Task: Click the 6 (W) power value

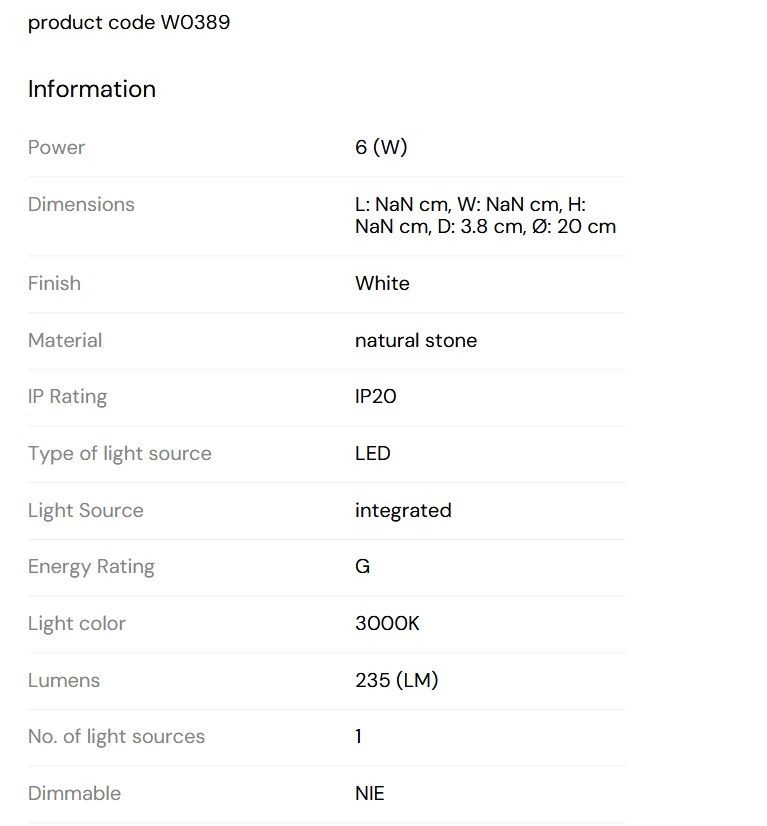Action: (x=381, y=148)
